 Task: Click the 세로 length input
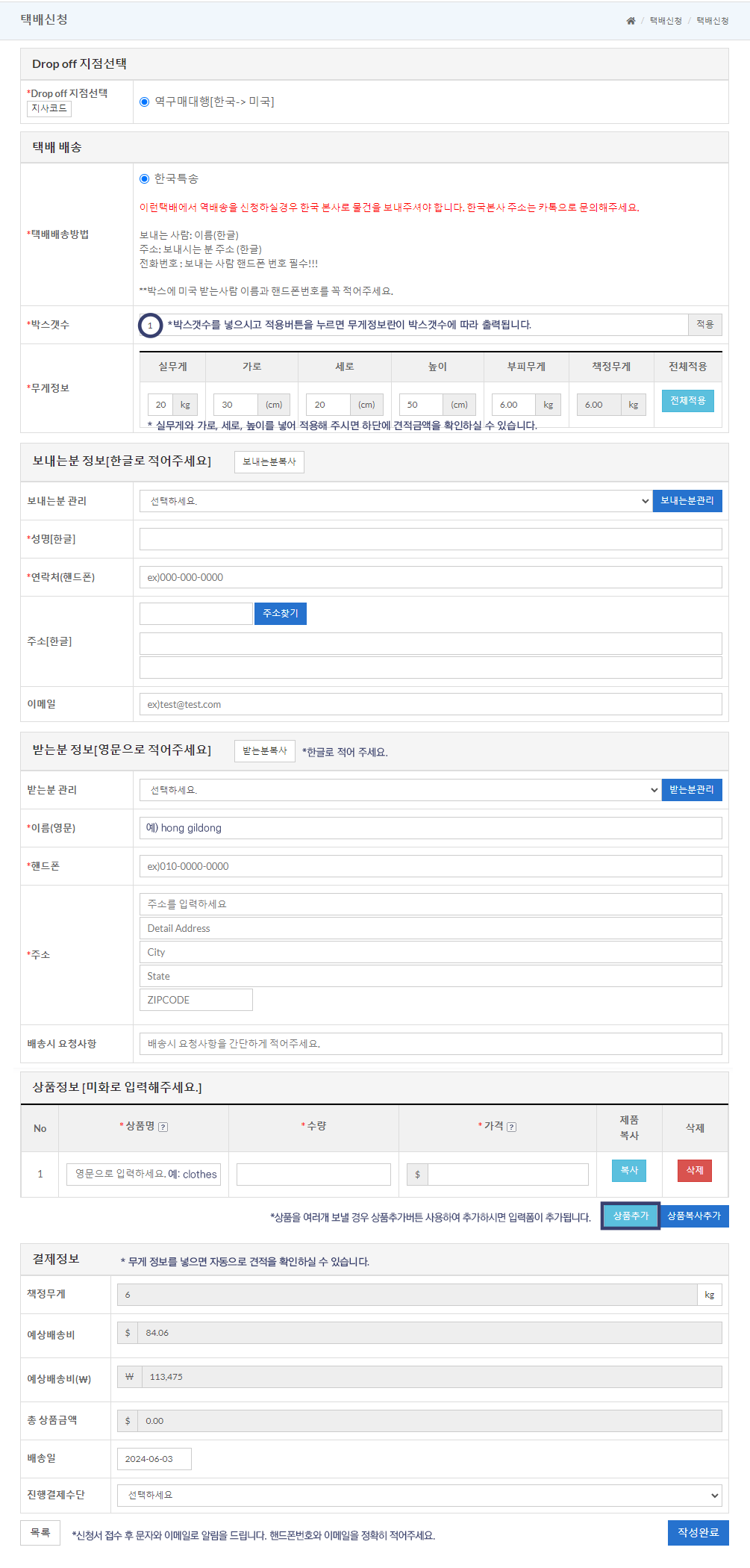click(328, 405)
